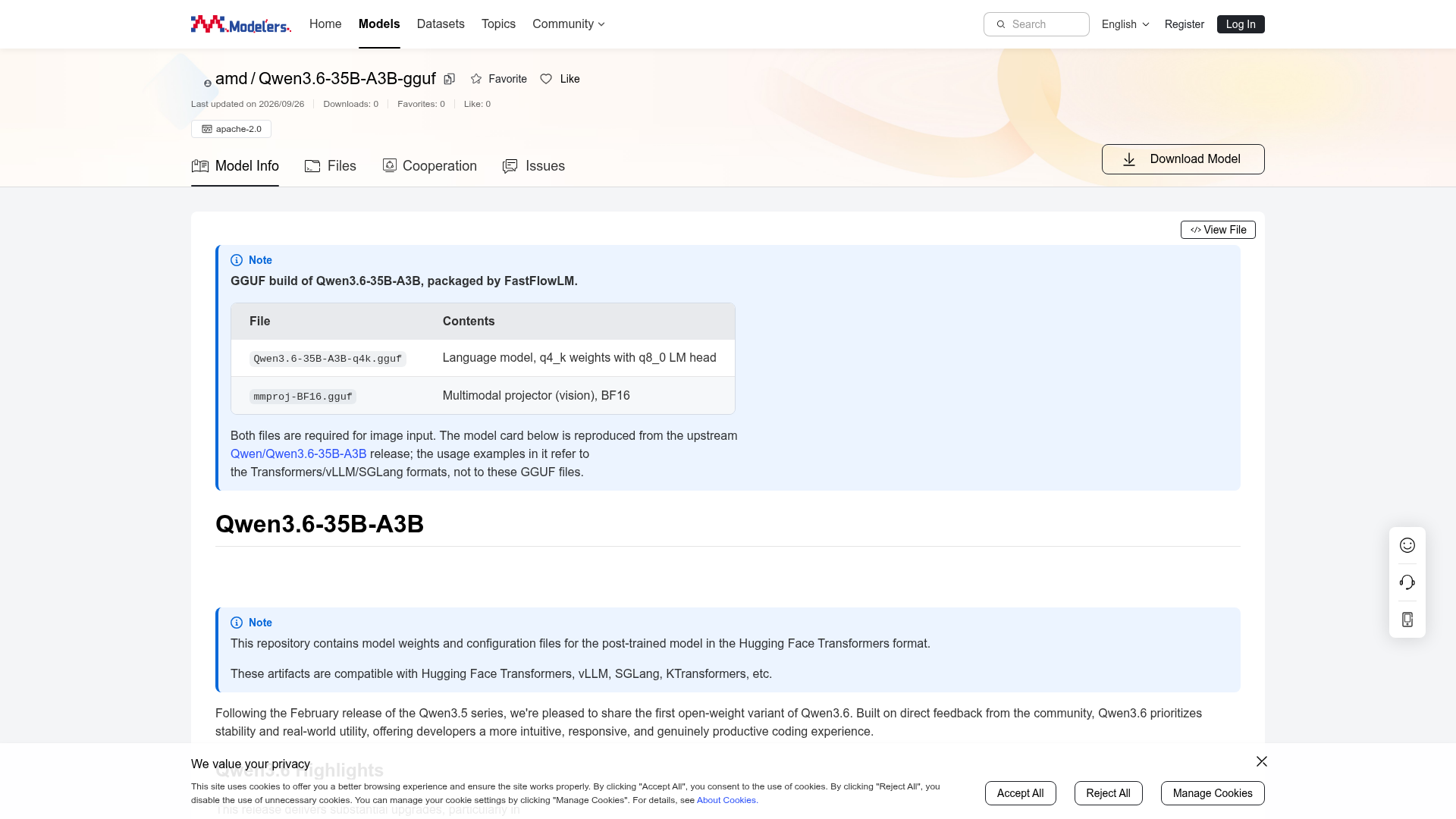1456x819 pixels.
Task: Open the Datasets section
Action: pyautogui.click(x=441, y=24)
